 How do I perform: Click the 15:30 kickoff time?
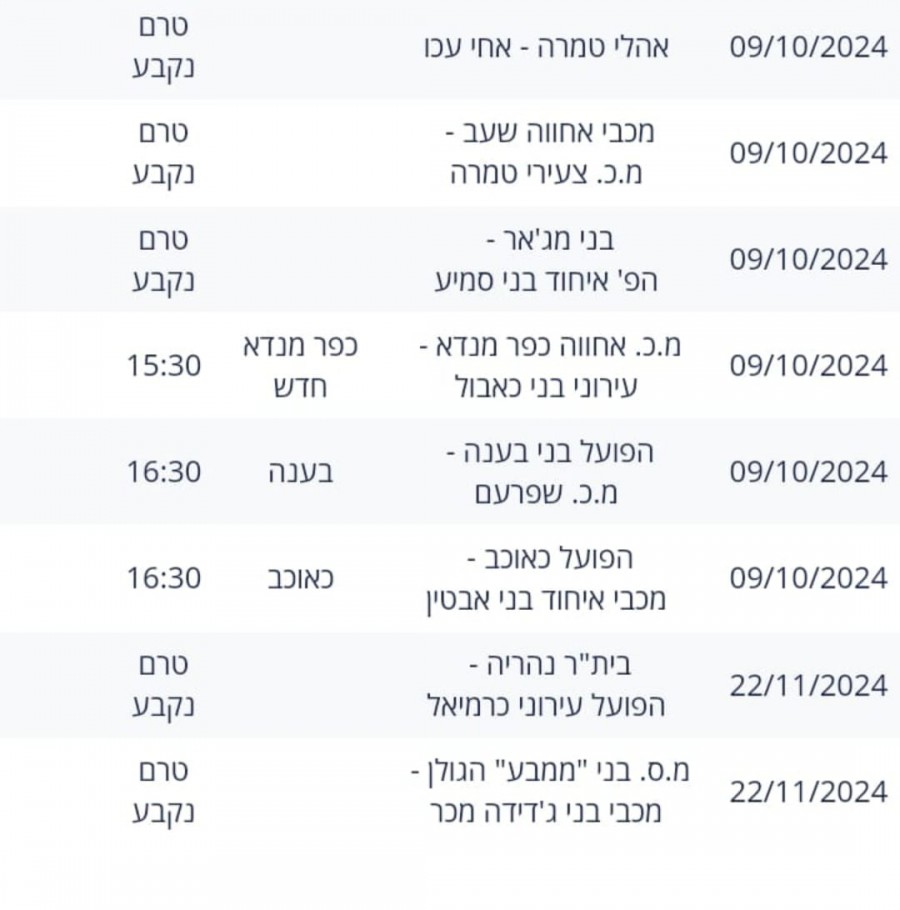(163, 366)
